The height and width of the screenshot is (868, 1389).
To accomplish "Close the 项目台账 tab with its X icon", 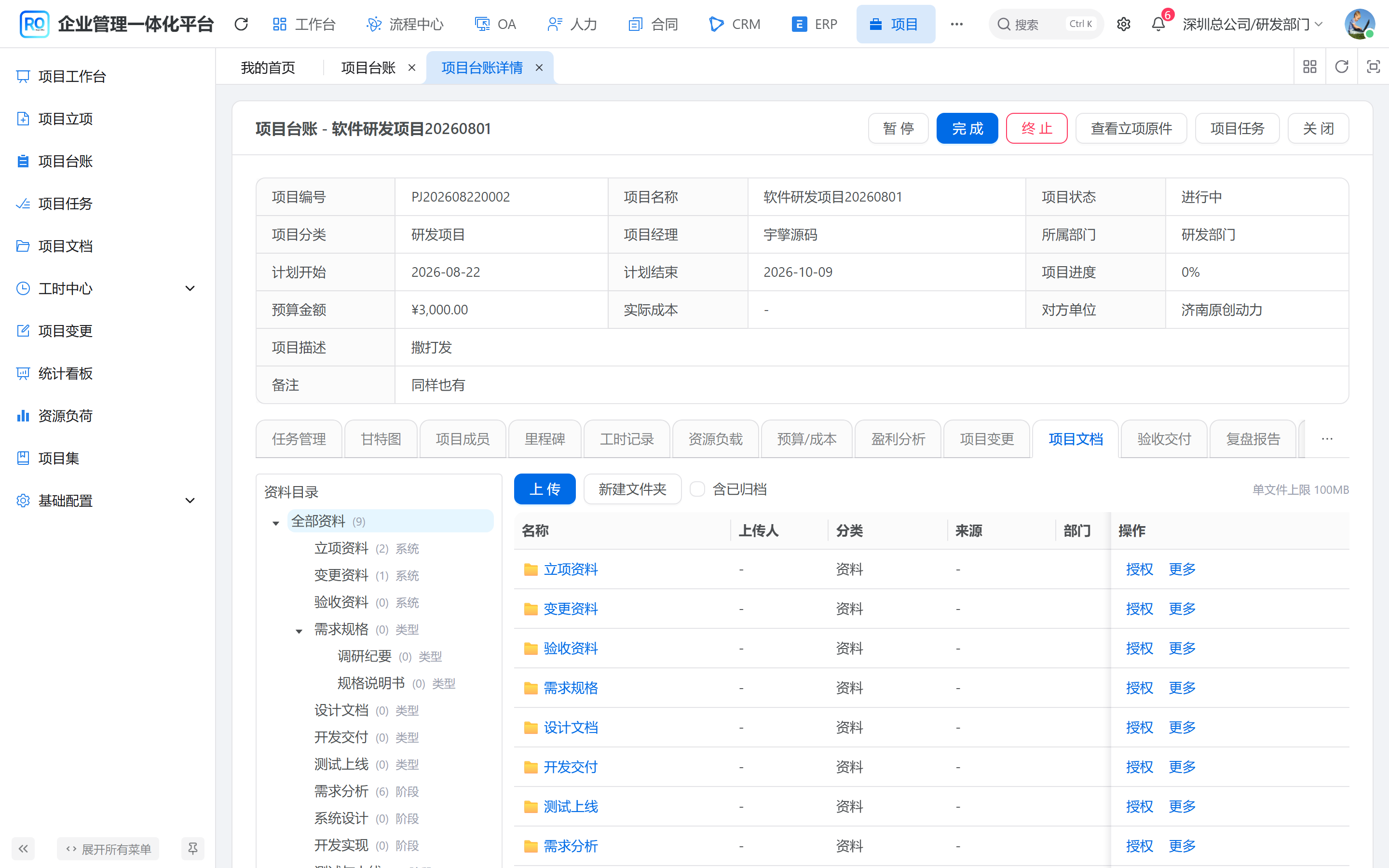I will [411, 68].
